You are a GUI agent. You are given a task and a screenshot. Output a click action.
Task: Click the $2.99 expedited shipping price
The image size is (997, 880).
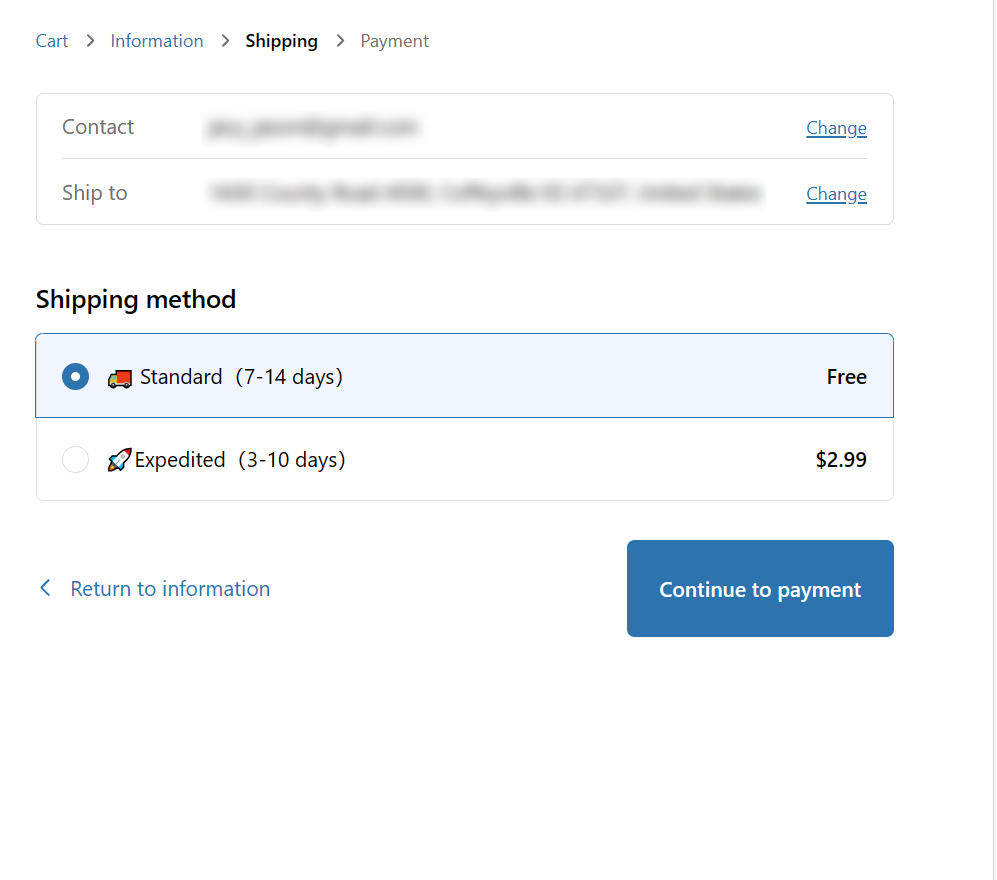[x=841, y=460]
